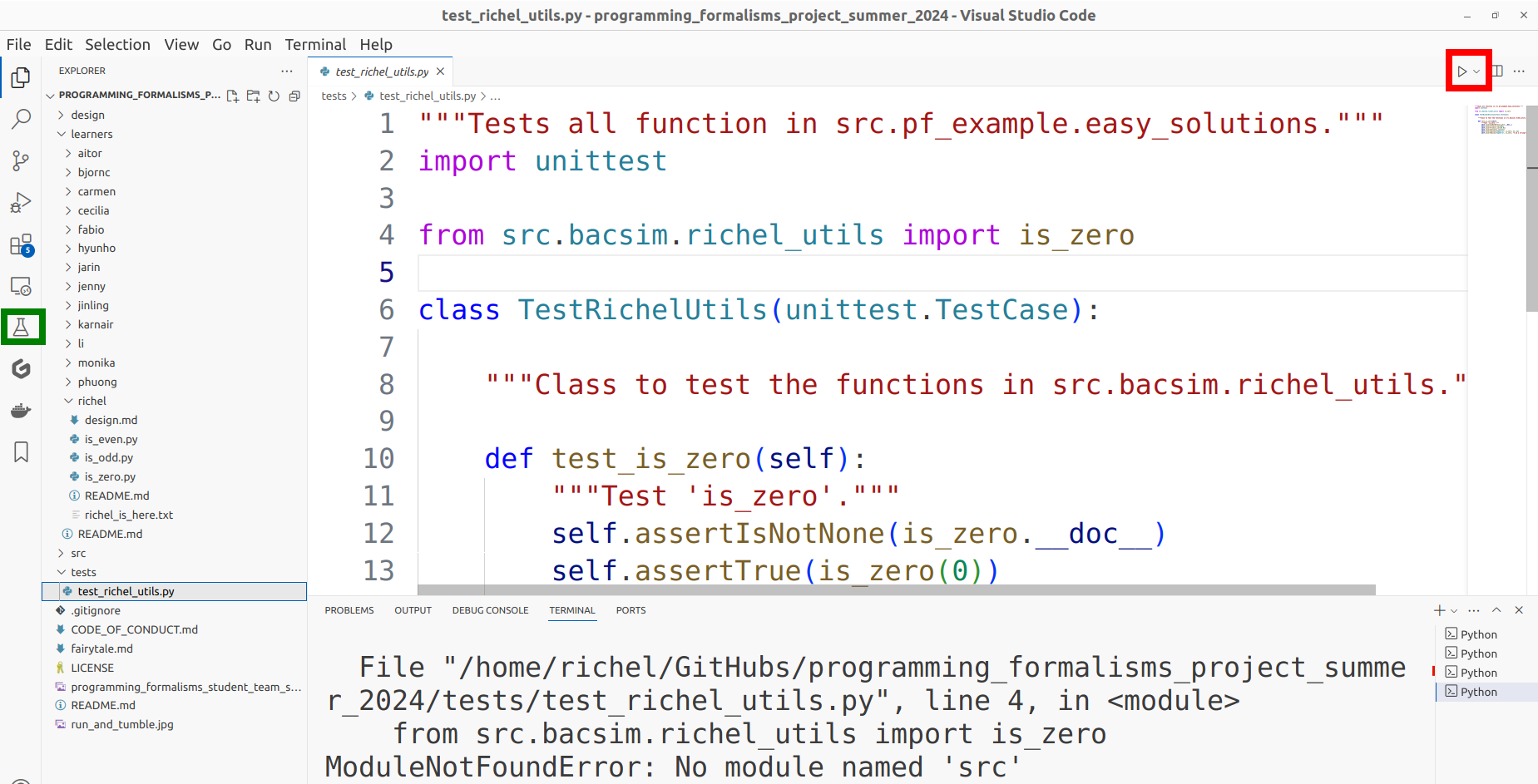Open the Docker extension view
This screenshot has height=784, width=1538.
click(21, 409)
